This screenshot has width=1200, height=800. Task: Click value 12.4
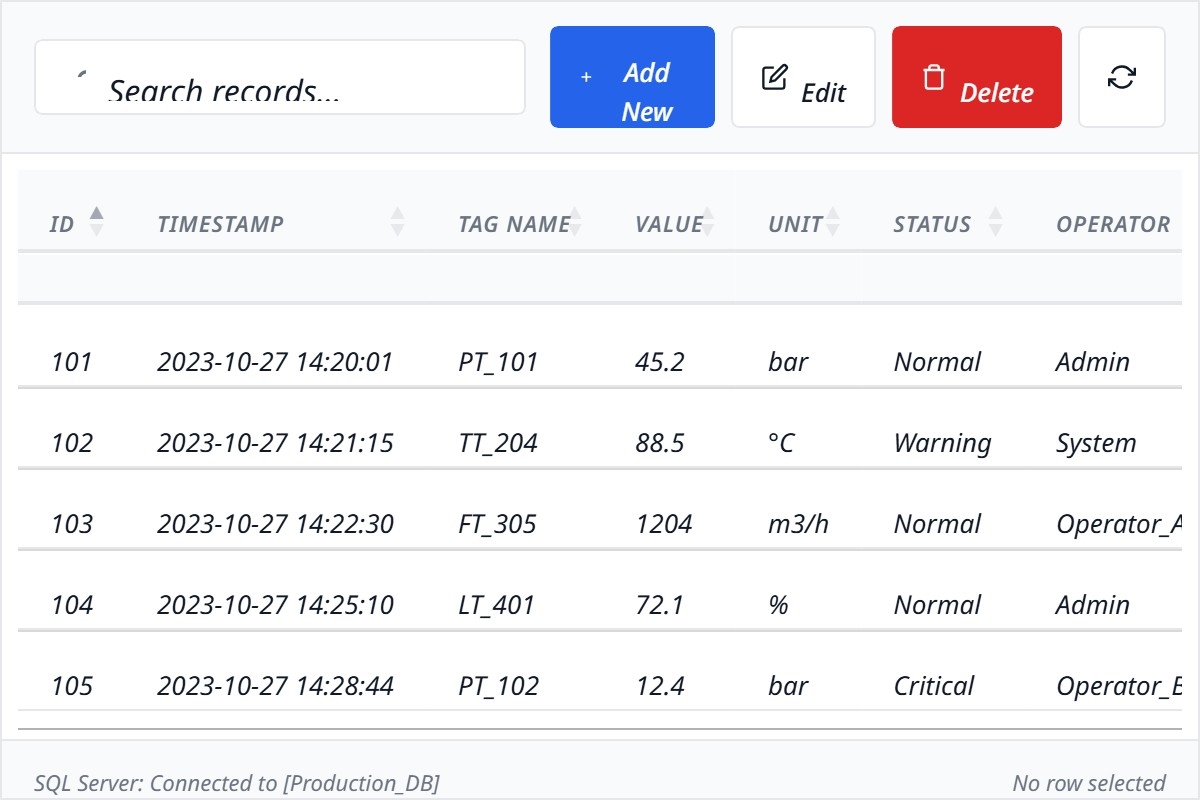[660, 686]
